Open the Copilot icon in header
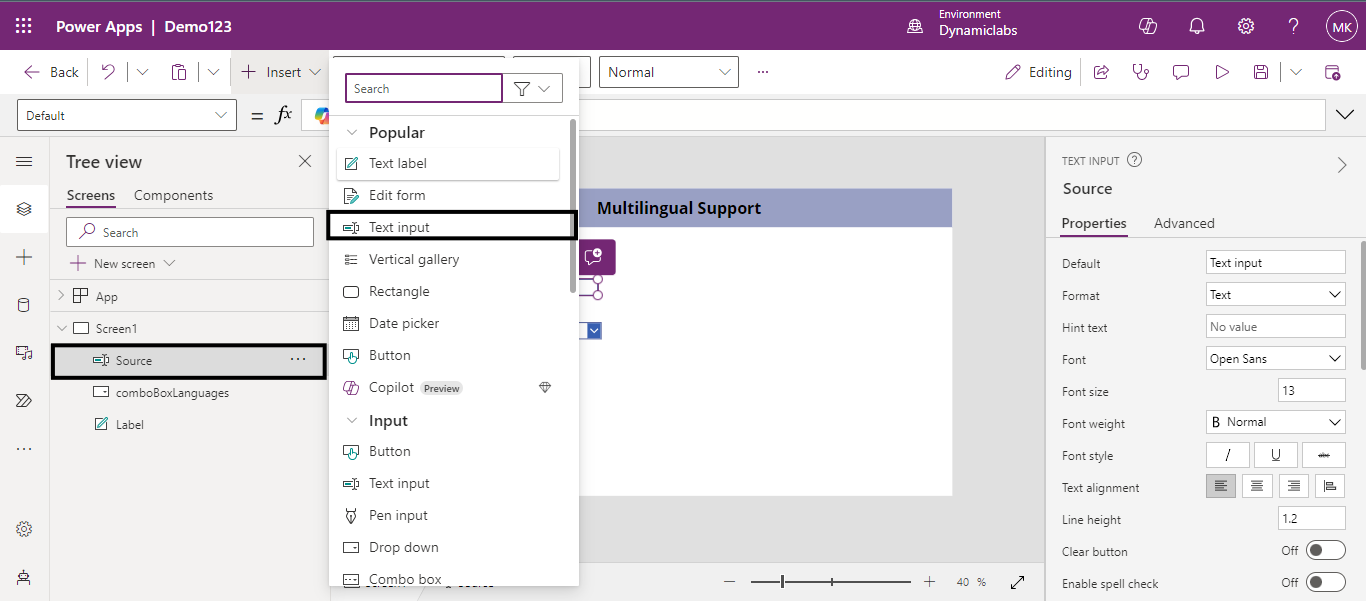Viewport: 1366px width, 601px height. coord(1148,26)
